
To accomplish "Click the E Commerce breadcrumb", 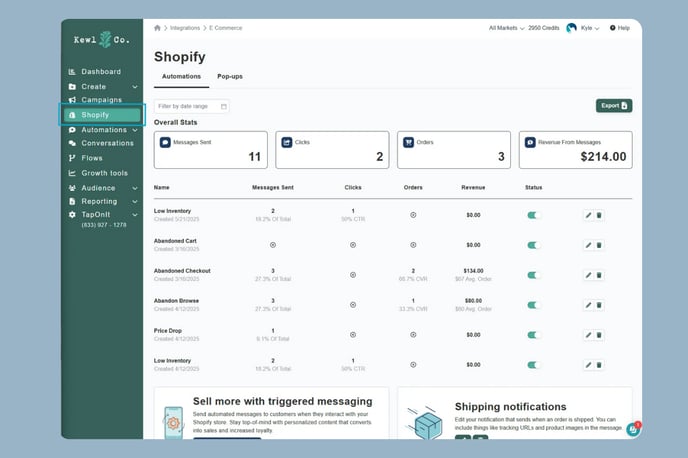I will [226, 28].
